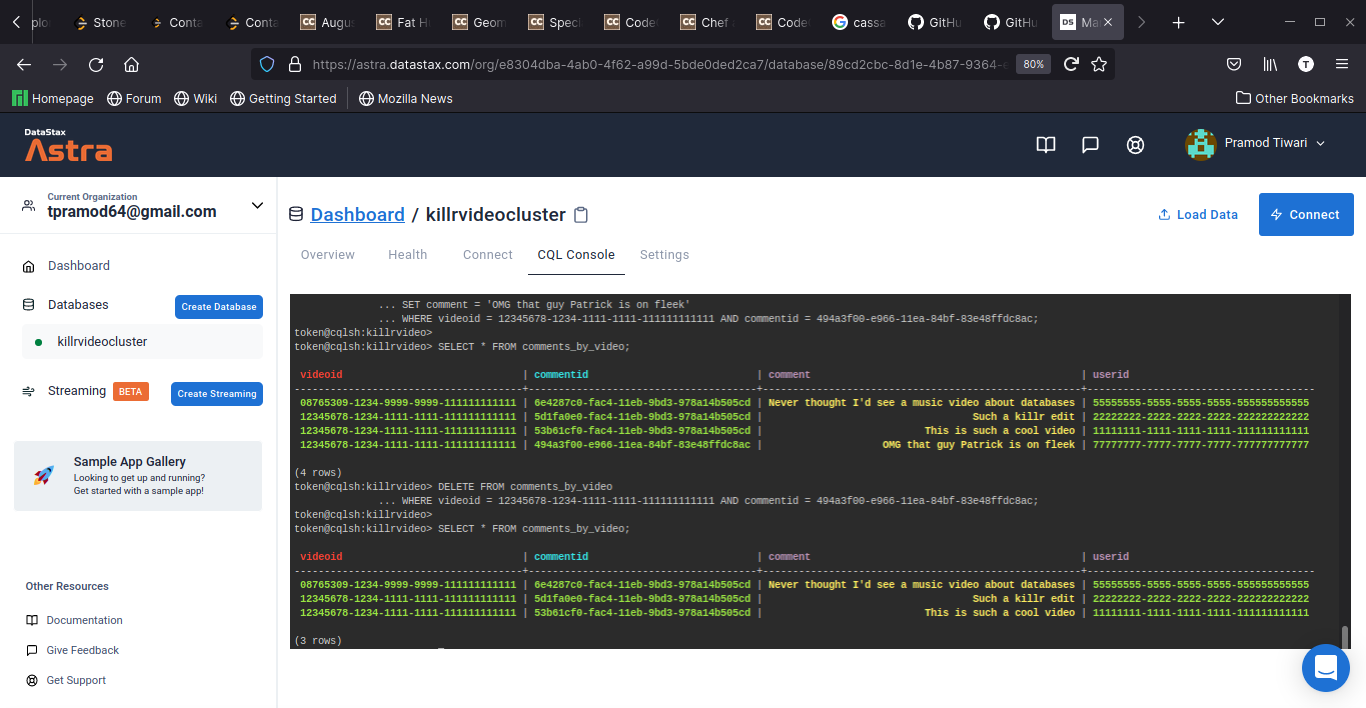Open Databases in the sidebar

pyautogui.click(x=78, y=305)
